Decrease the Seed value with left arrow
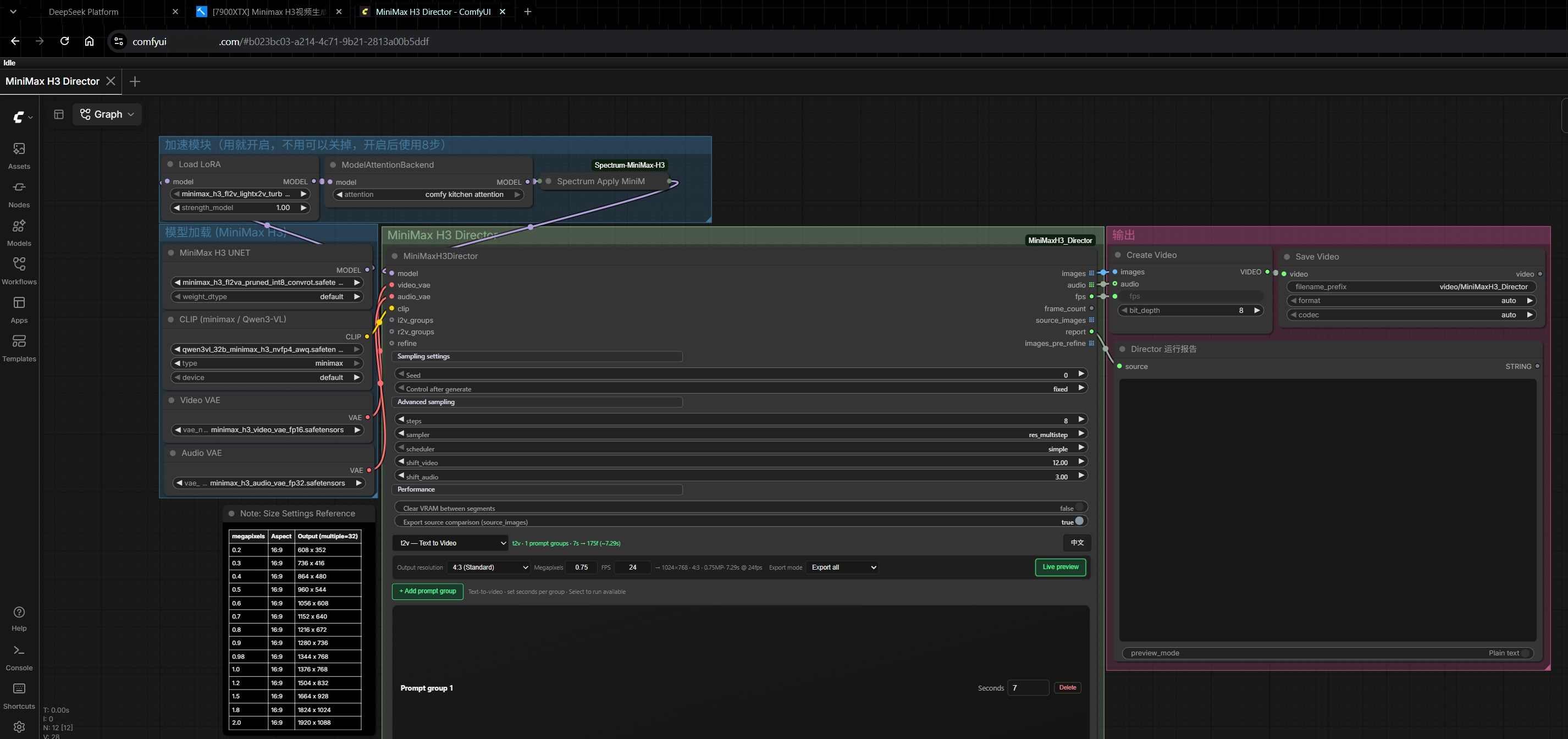Viewport: 1568px width, 739px height. [401, 374]
